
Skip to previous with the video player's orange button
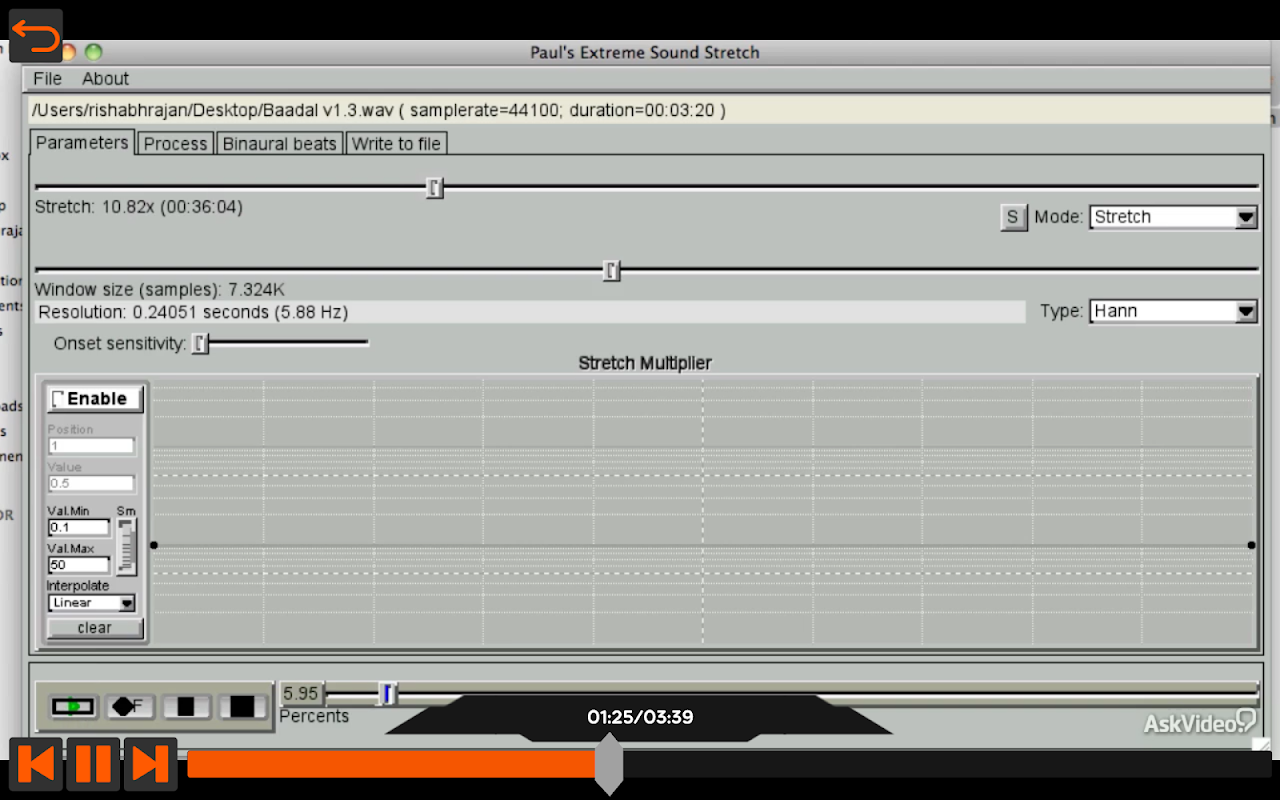[36, 764]
